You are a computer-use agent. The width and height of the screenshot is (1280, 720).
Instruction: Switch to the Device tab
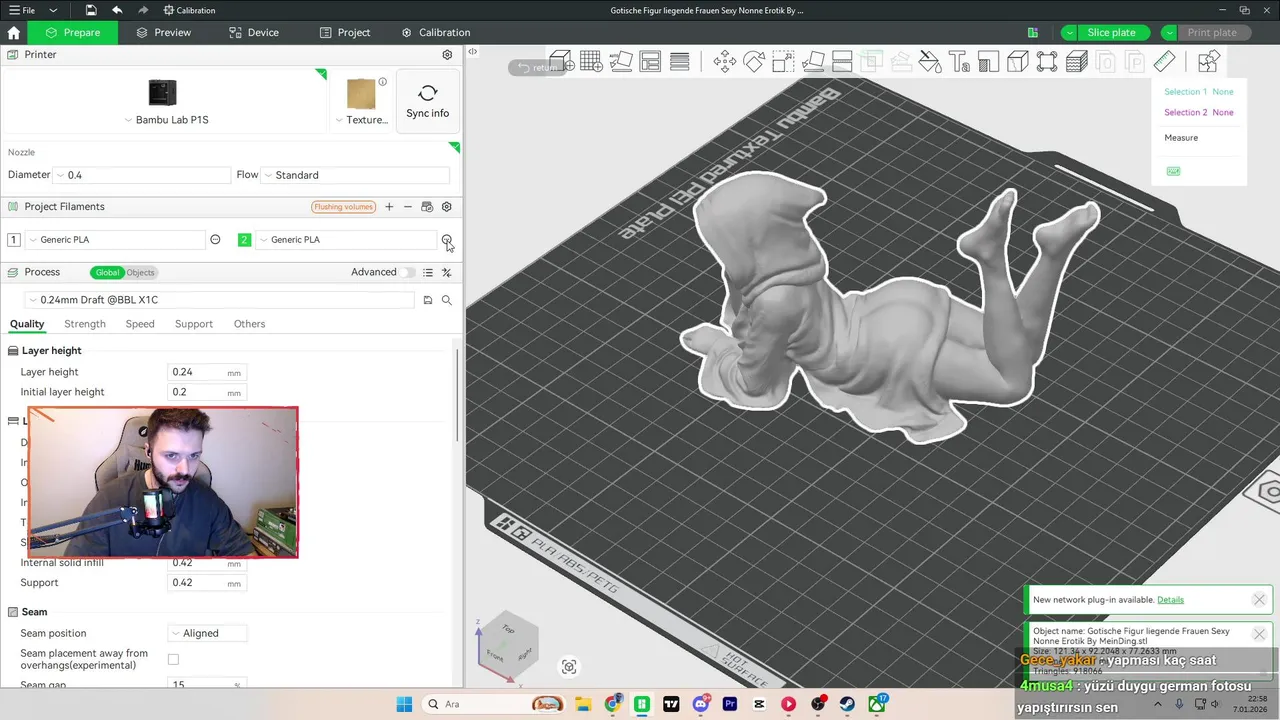coord(254,33)
